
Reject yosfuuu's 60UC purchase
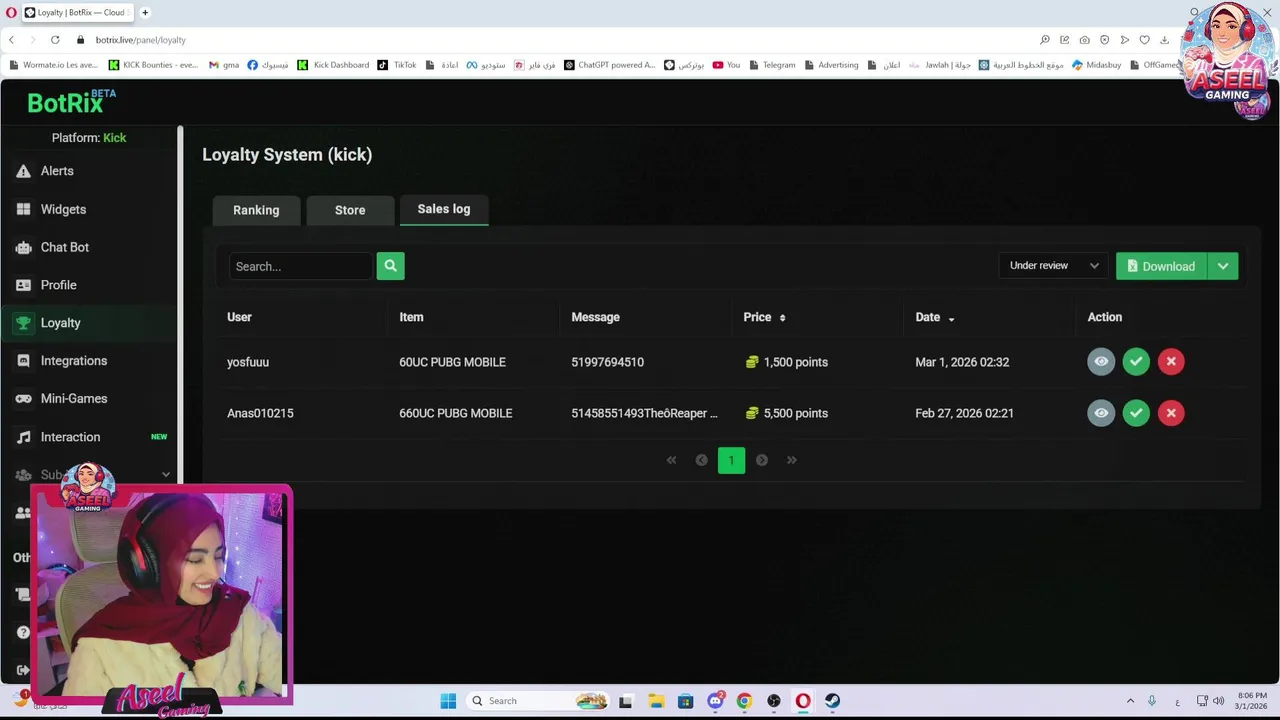pos(1171,362)
